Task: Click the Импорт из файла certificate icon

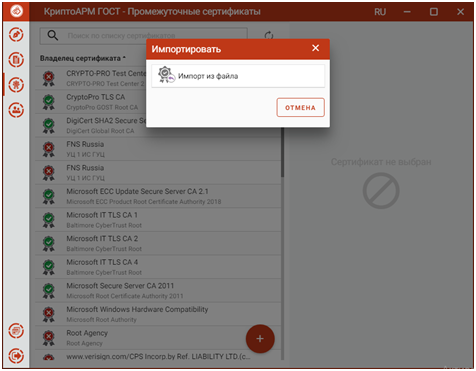Action: (166, 75)
